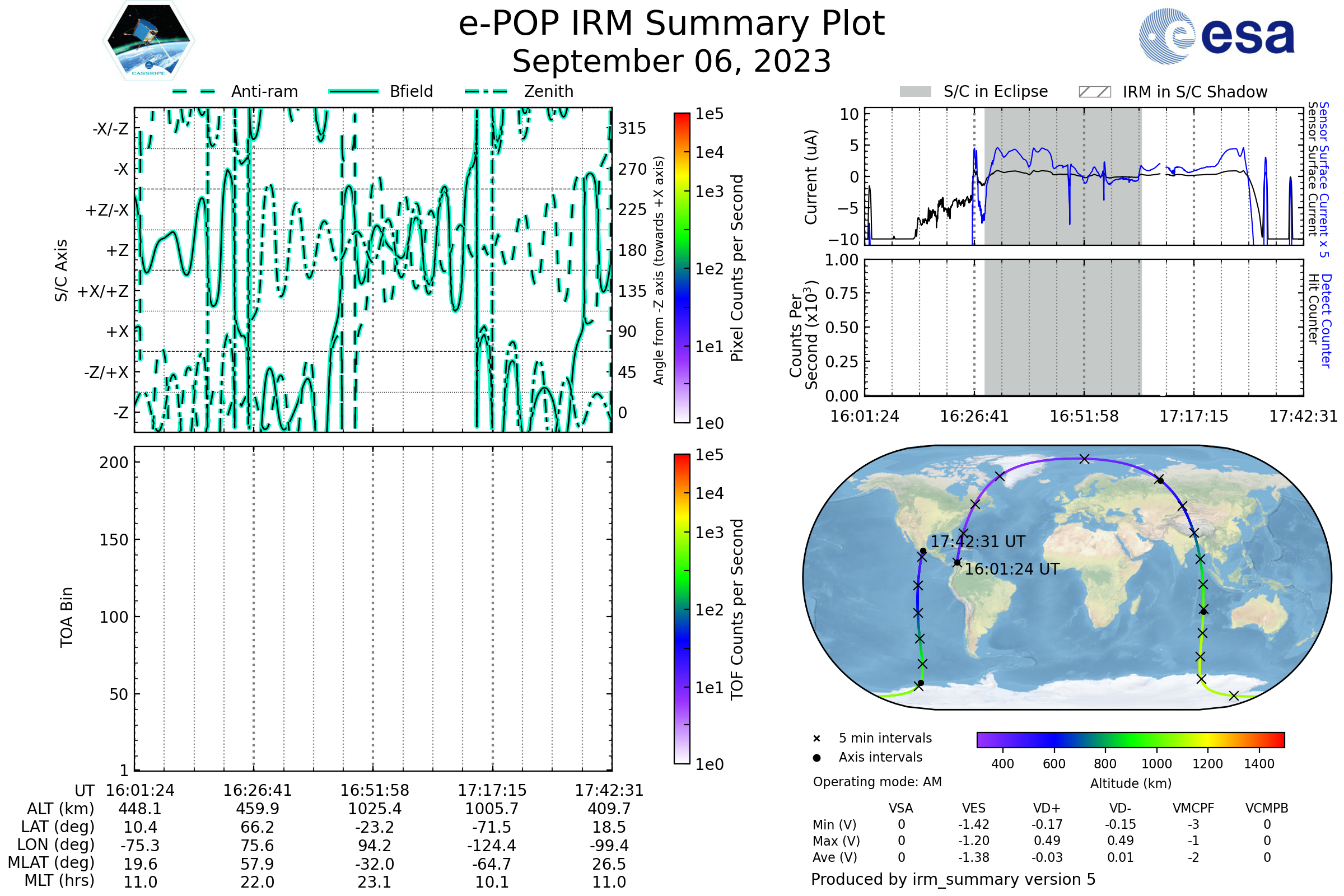The image size is (1344, 896).
Task: Click the VES column header in voltage table
Action: pyautogui.click(x=974, y=808)
